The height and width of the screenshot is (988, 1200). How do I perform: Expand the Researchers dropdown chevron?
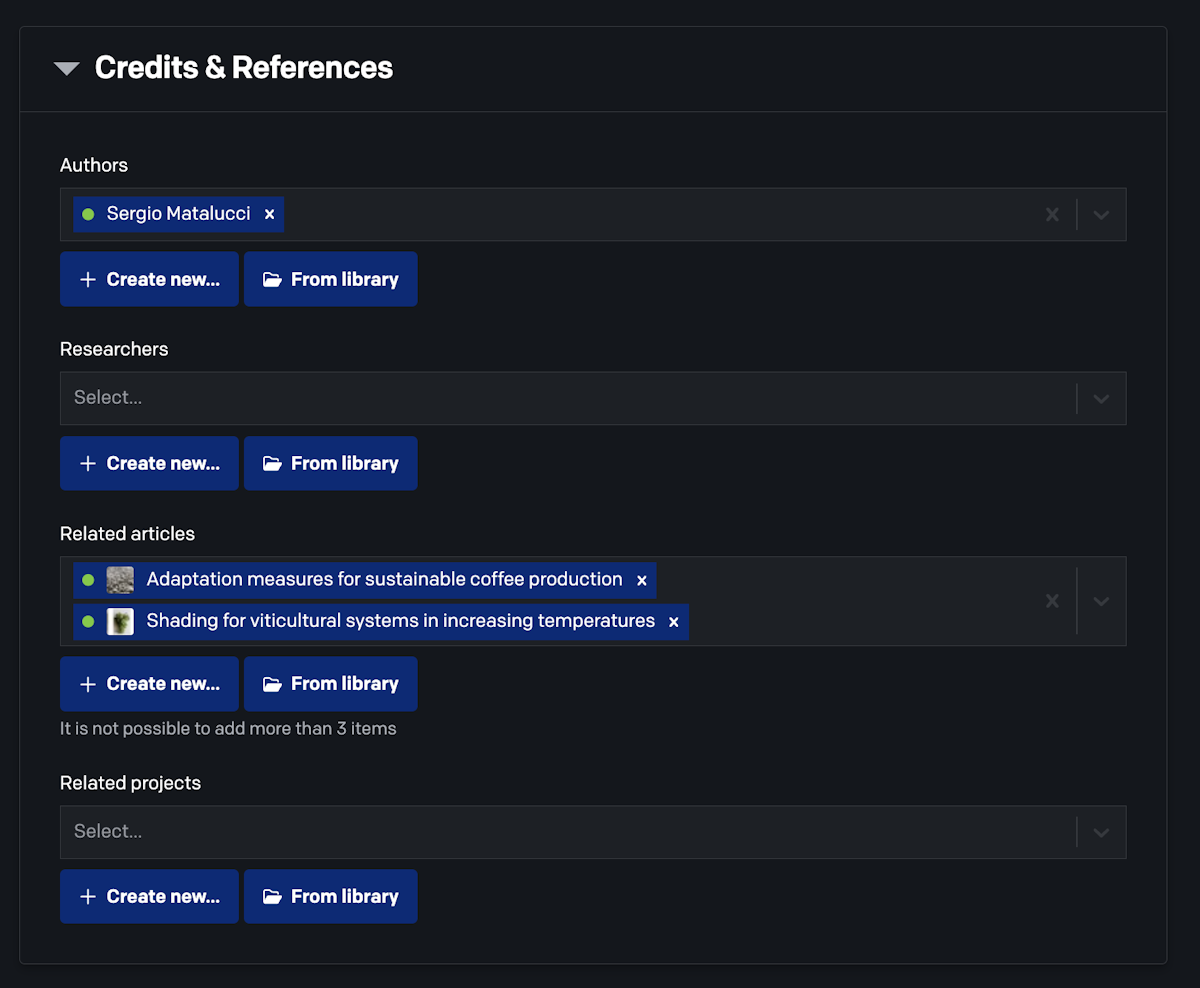click(1101, 398)
